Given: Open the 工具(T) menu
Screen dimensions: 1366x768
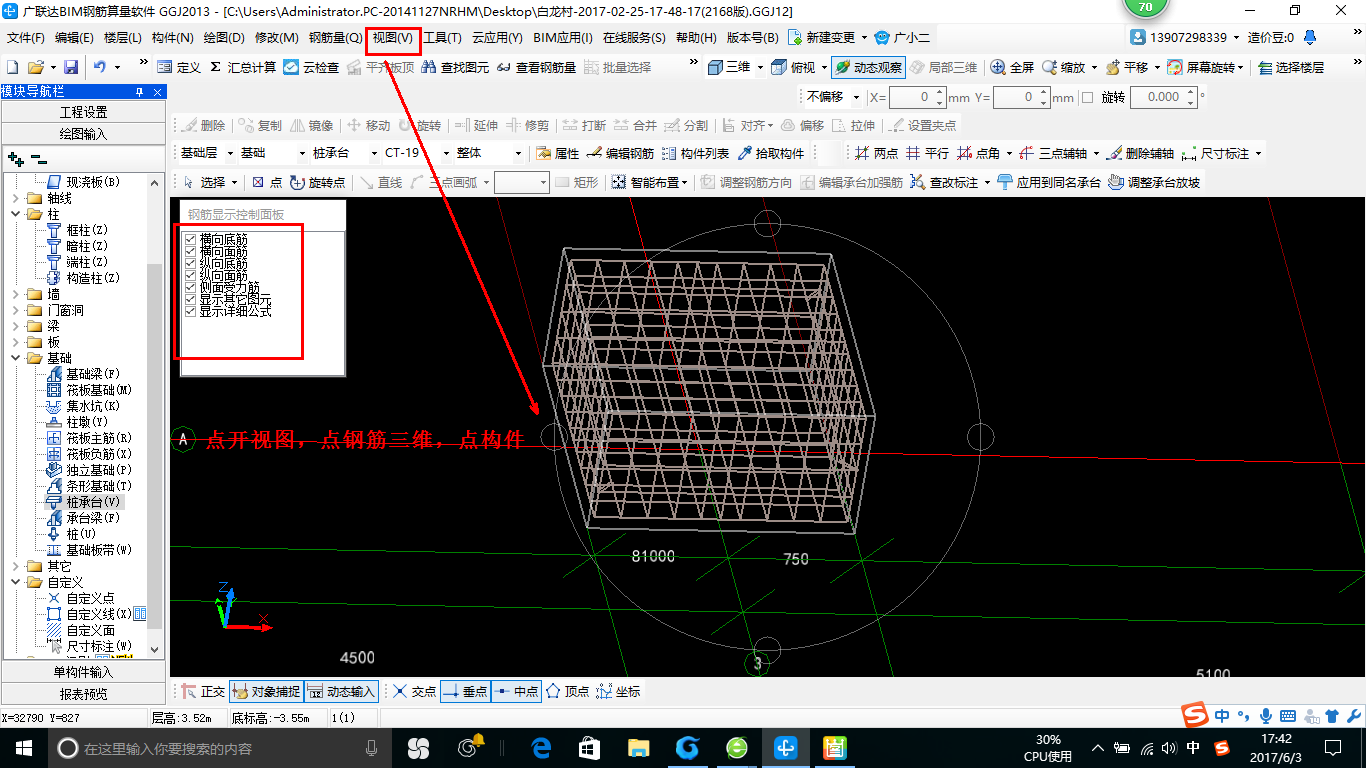Looking at the screenshot, I should pos(443,38).
